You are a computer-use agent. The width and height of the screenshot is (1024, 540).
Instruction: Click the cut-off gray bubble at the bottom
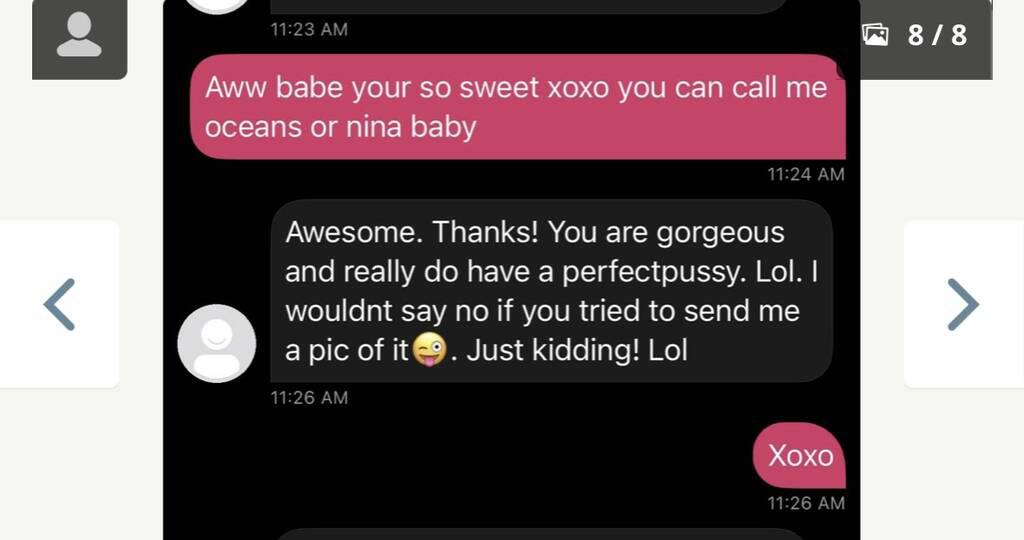point(538,534)
